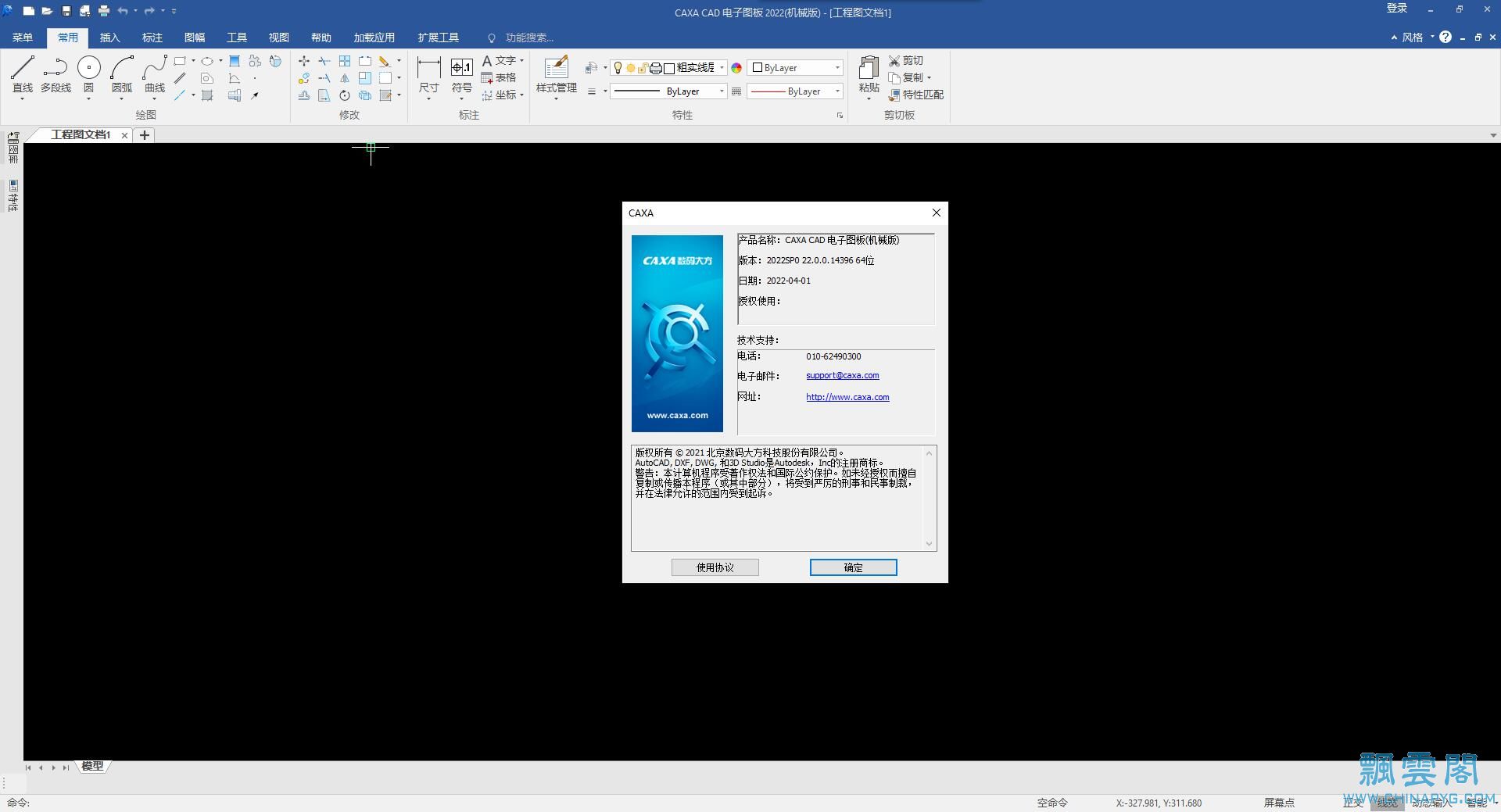The image size is (1501, 812).
Task: Select the 曲线 spline curve tool
Action: 155,75
